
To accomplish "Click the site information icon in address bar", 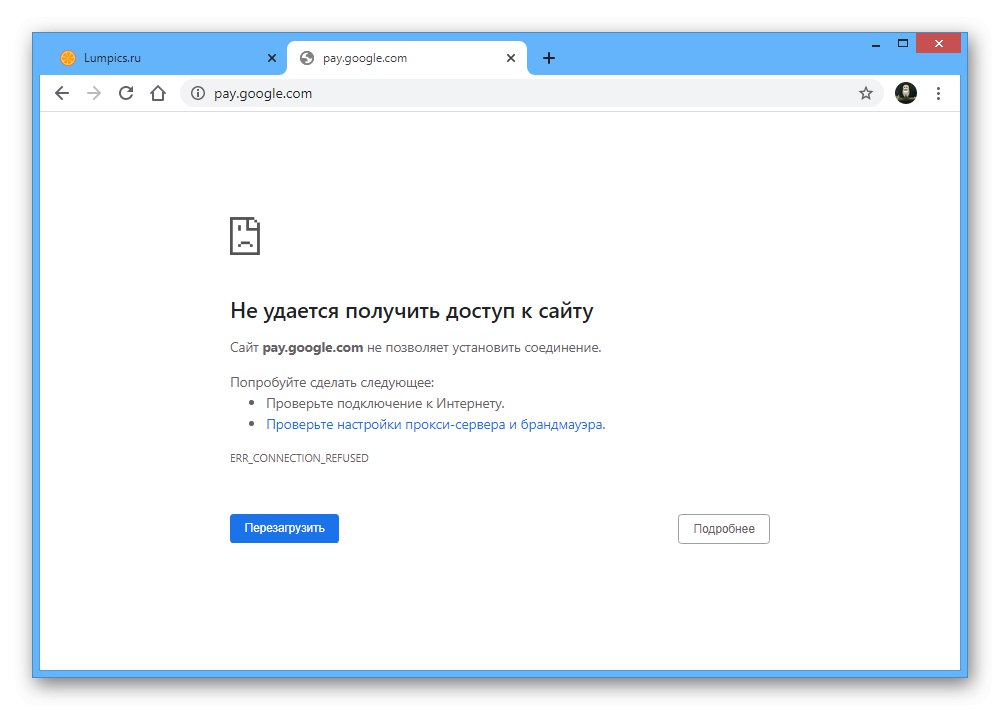I will coord(200,92).
